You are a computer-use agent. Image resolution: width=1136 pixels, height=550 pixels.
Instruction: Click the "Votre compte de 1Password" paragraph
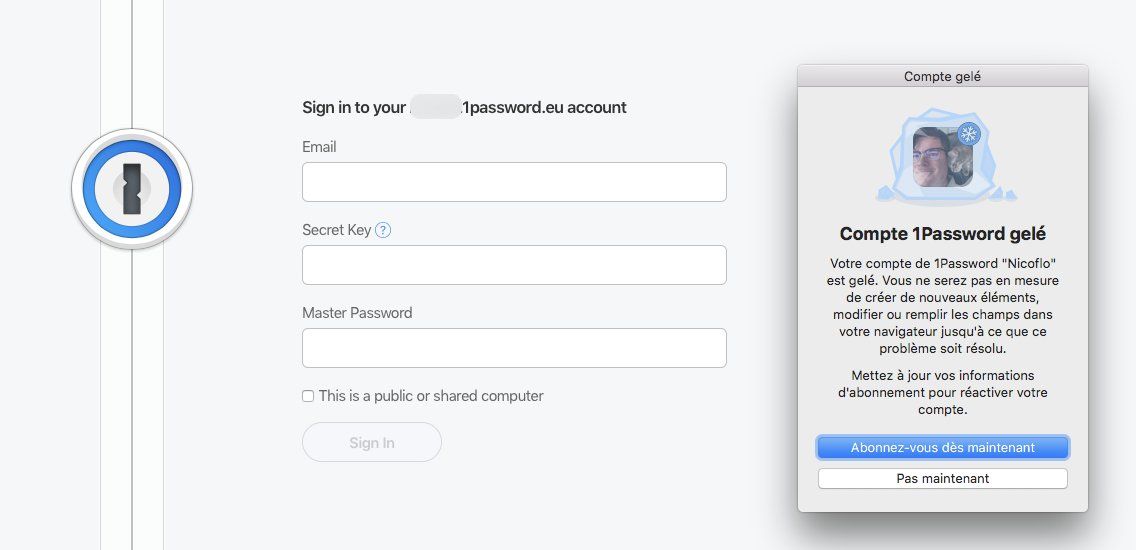(x=942, y=306)
